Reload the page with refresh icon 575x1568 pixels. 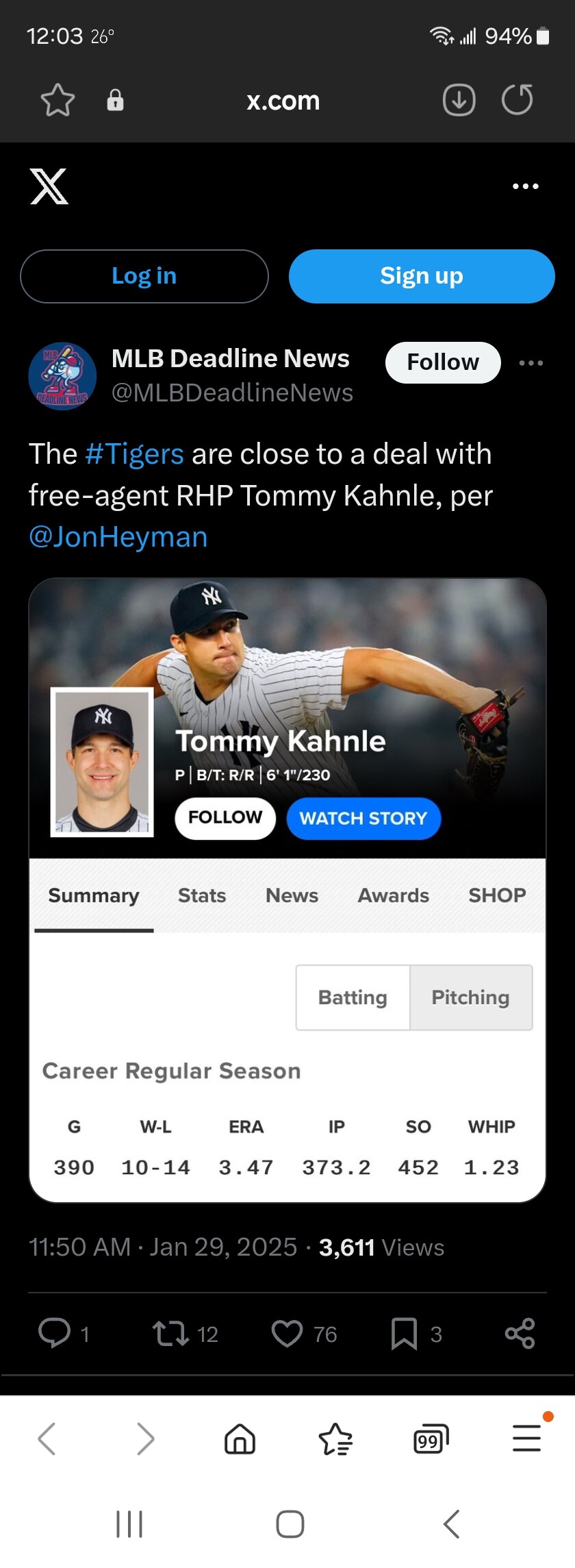517,100
